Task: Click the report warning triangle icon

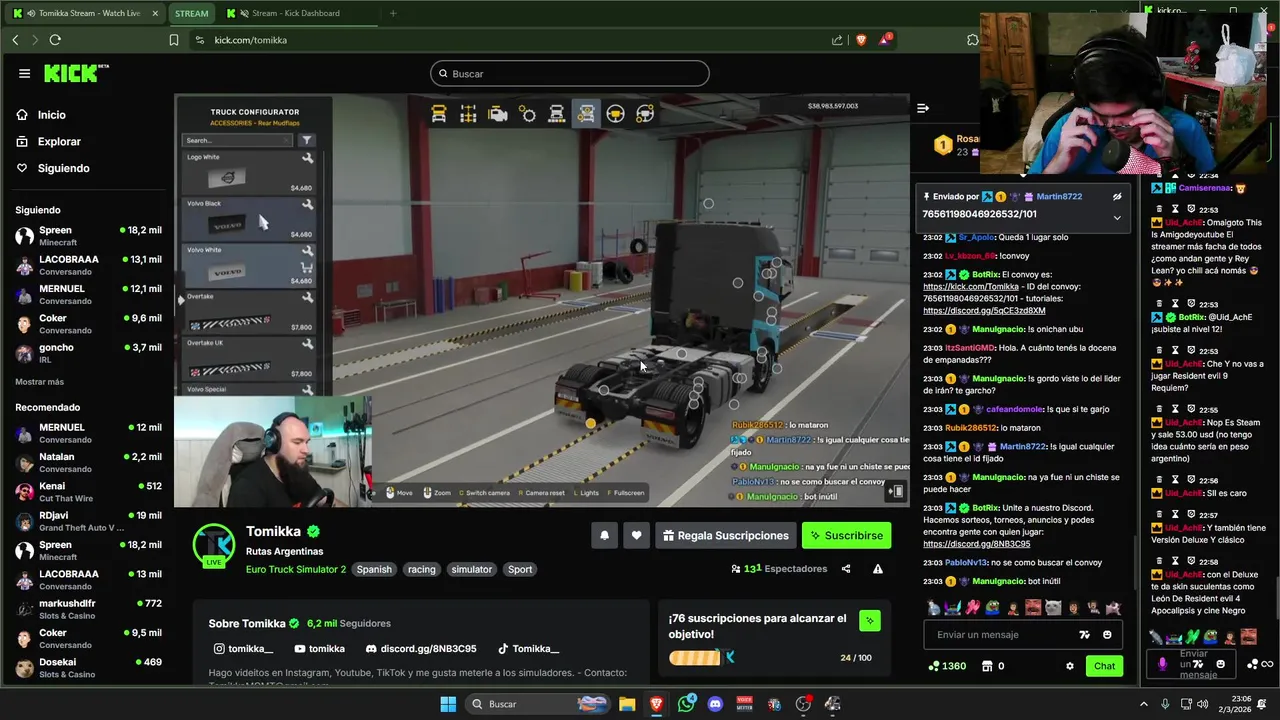Action: point(877,569)
